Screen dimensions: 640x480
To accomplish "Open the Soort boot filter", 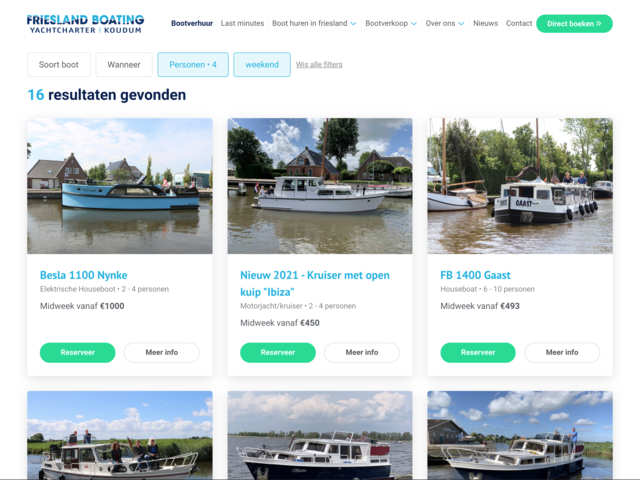I will point(59,64).
